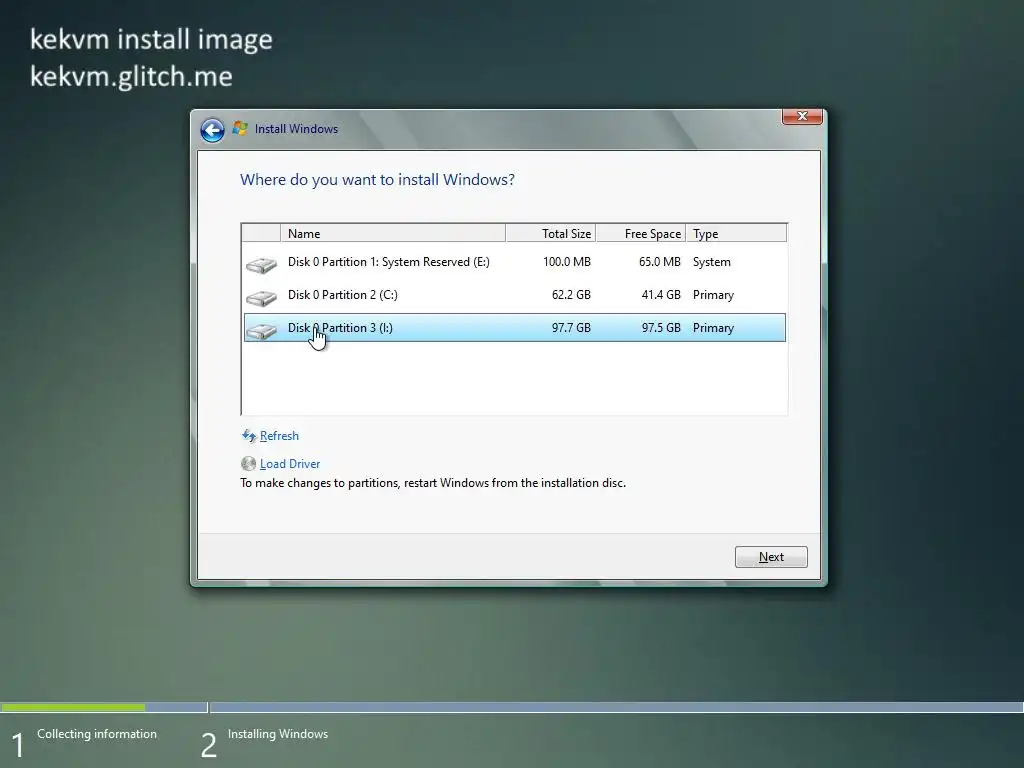Click the 62.2 GB total size cell
This screenshot has width=1024, height=768.
(571, 295)
